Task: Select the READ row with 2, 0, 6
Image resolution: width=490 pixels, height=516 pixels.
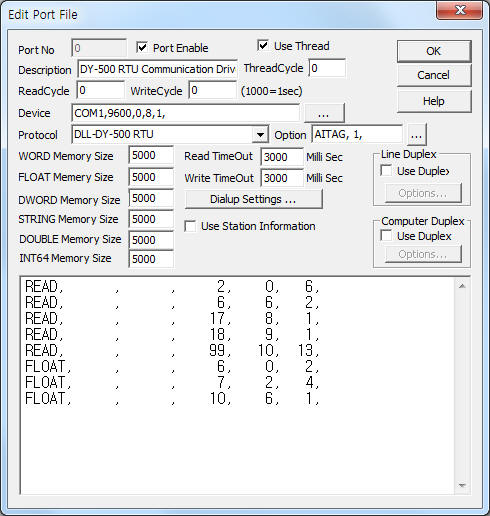Action: 172,287
